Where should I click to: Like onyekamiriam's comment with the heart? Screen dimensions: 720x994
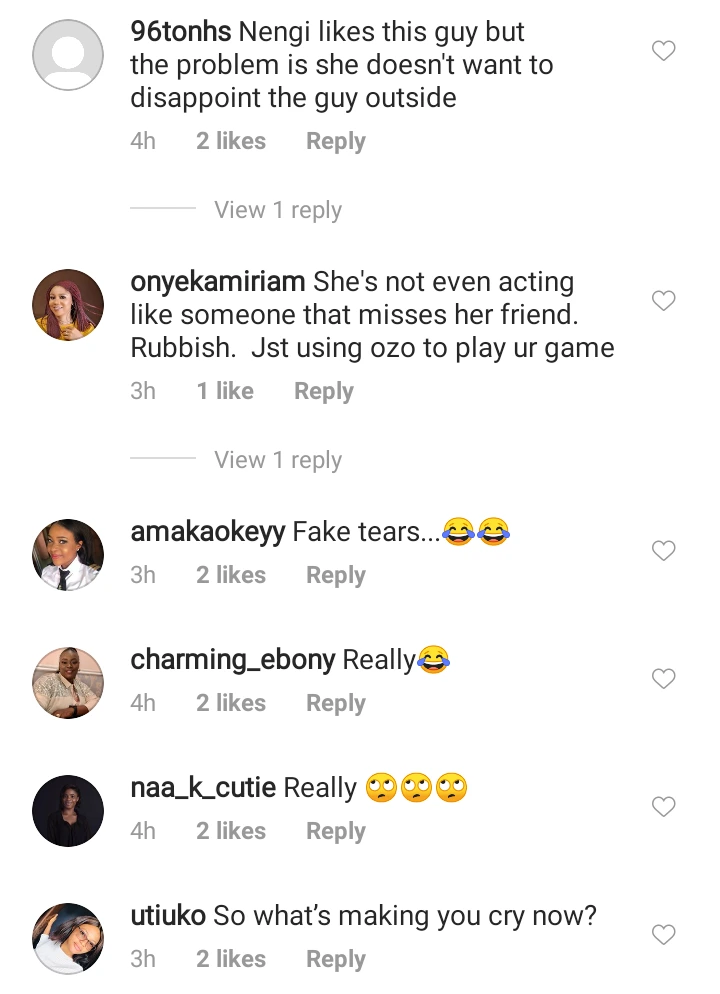click(x=664, y=301)
